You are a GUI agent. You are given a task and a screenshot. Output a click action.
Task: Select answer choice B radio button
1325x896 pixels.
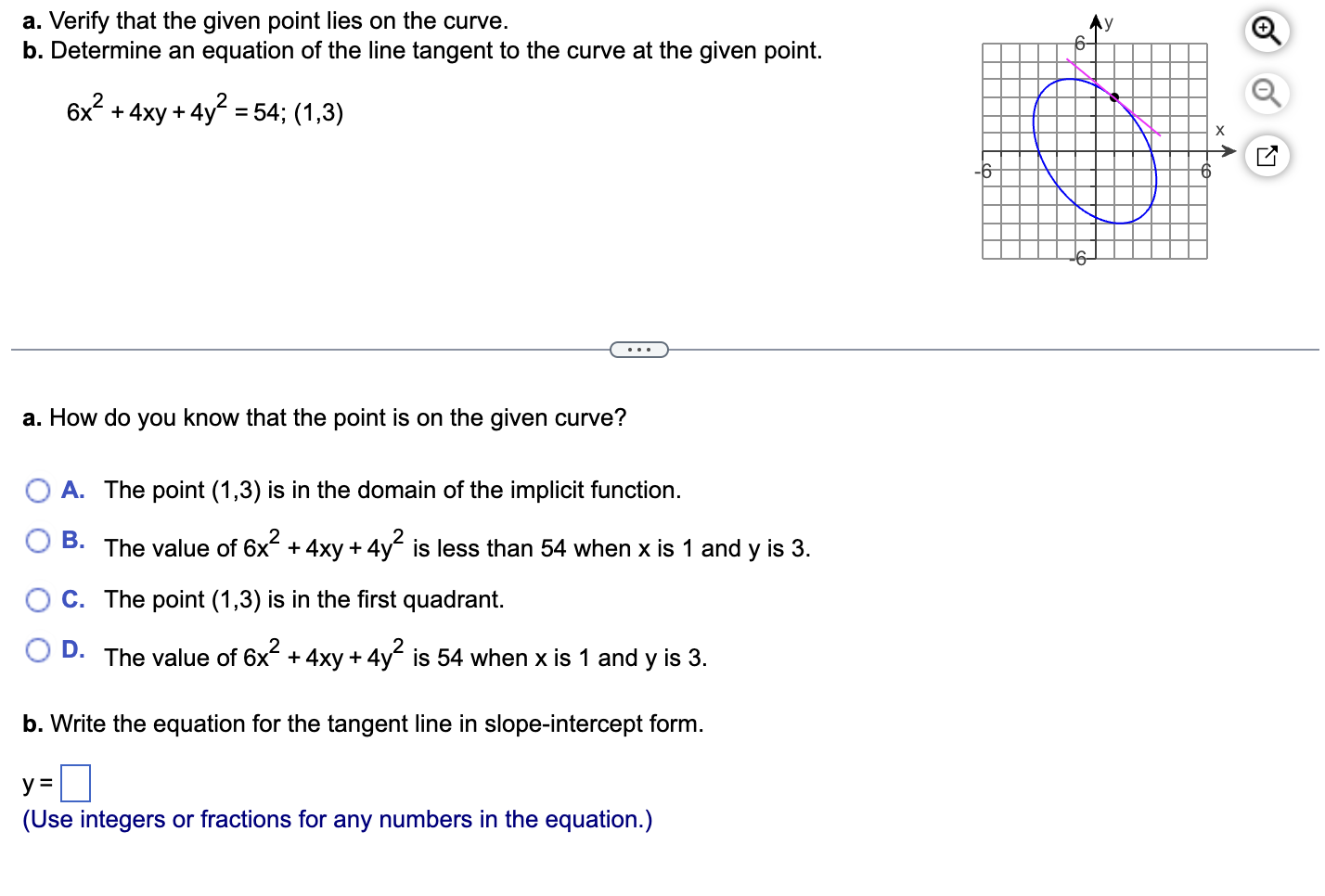click(39, 540)
